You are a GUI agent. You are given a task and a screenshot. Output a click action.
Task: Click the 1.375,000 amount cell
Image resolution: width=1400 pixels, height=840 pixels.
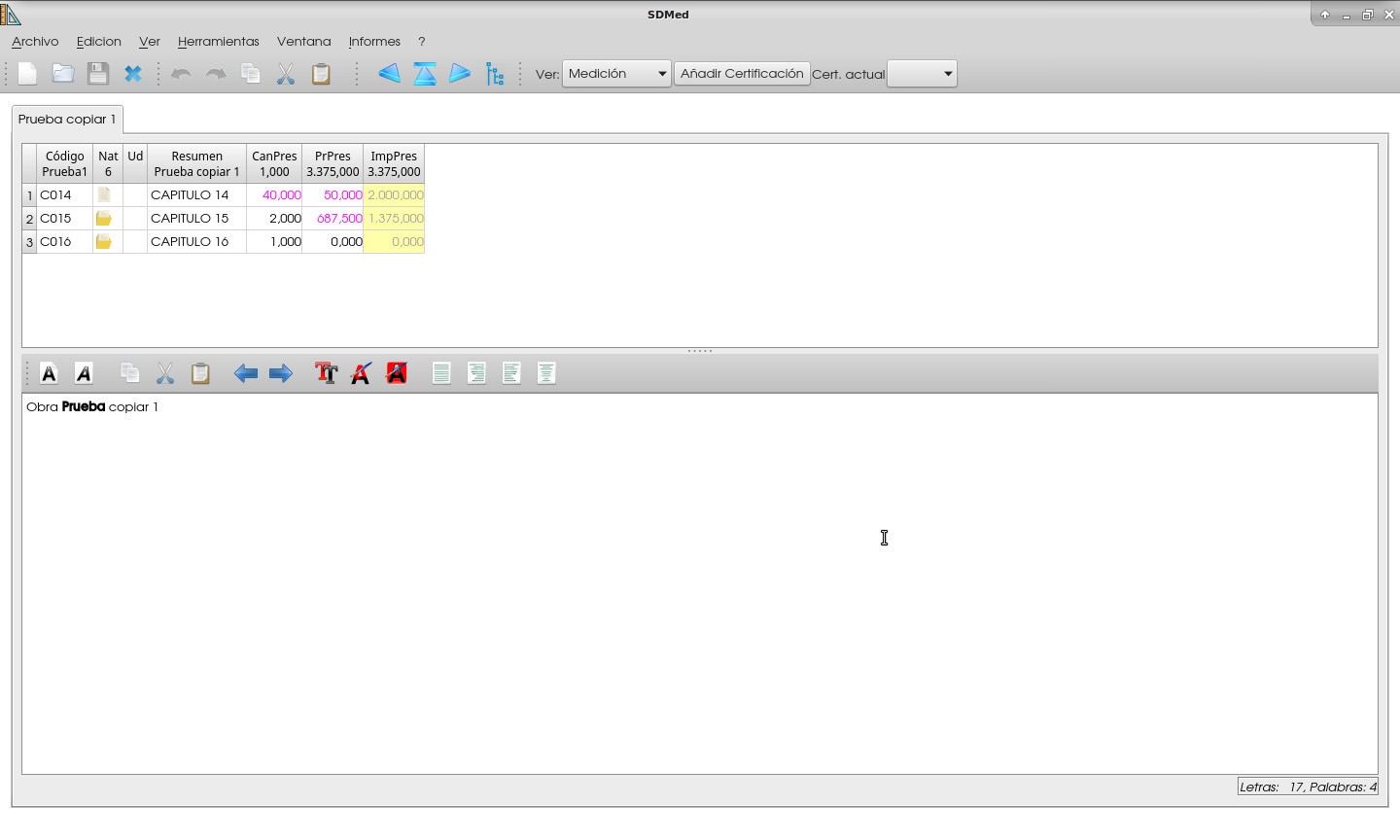coord(394,219)
